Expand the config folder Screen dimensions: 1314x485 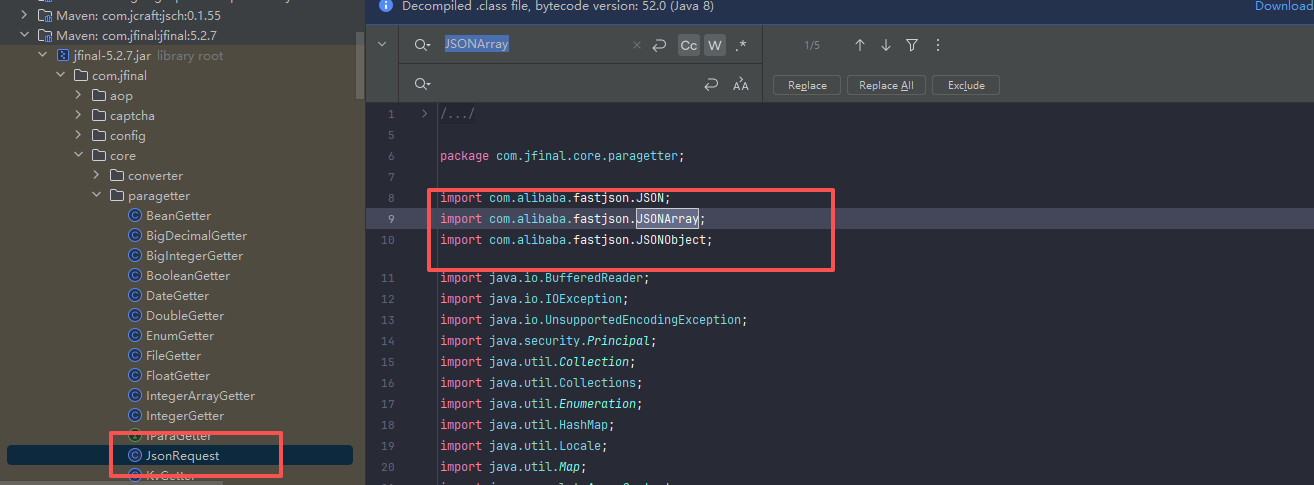[80, 135]
